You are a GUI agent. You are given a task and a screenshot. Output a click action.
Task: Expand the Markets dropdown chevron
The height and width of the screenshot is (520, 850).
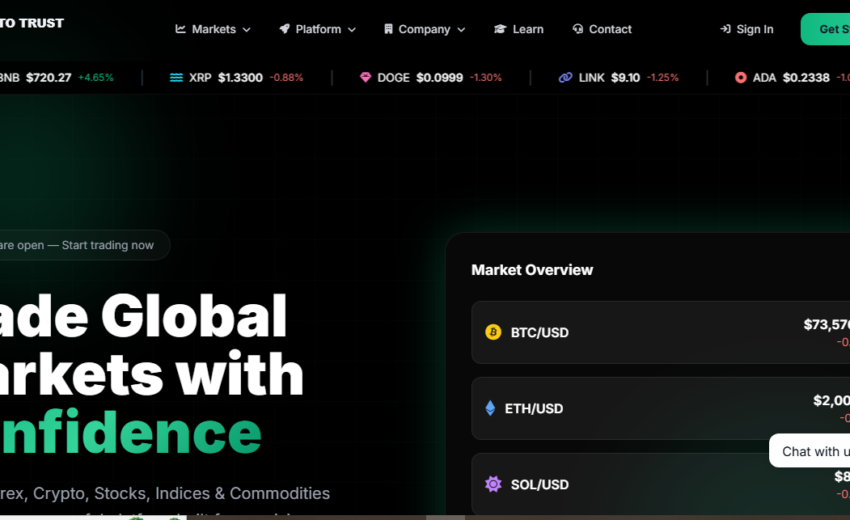click(247, 30)
